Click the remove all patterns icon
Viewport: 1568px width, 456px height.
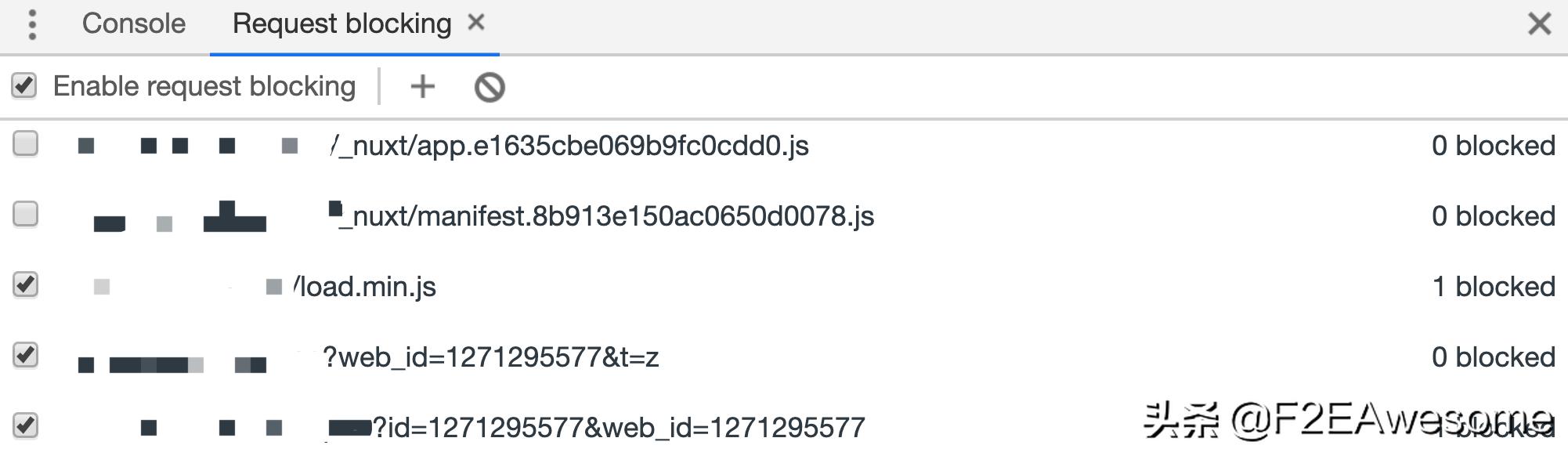click(490, 87)
